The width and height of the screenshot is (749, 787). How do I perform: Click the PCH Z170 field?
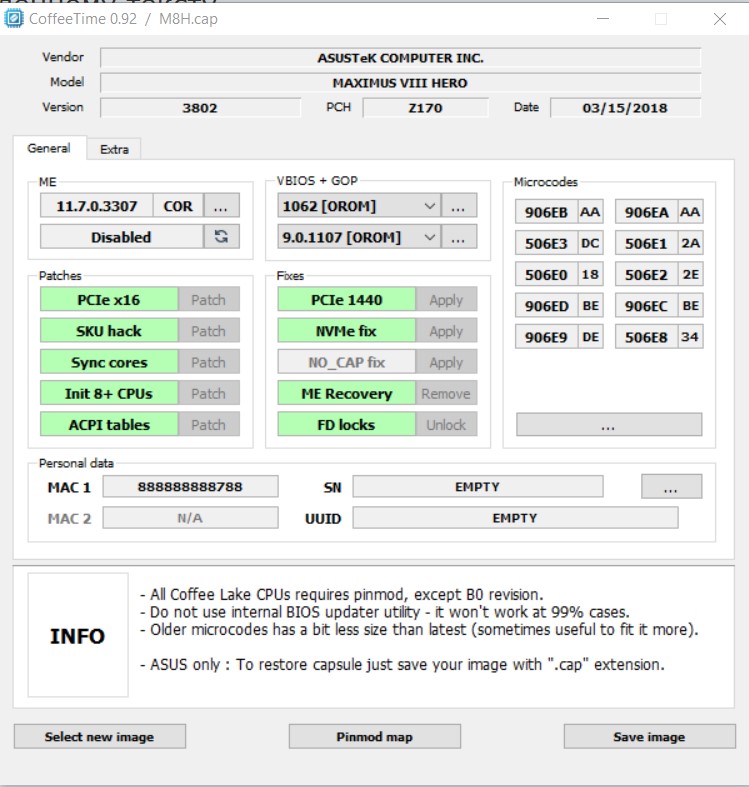pos(425,107)
